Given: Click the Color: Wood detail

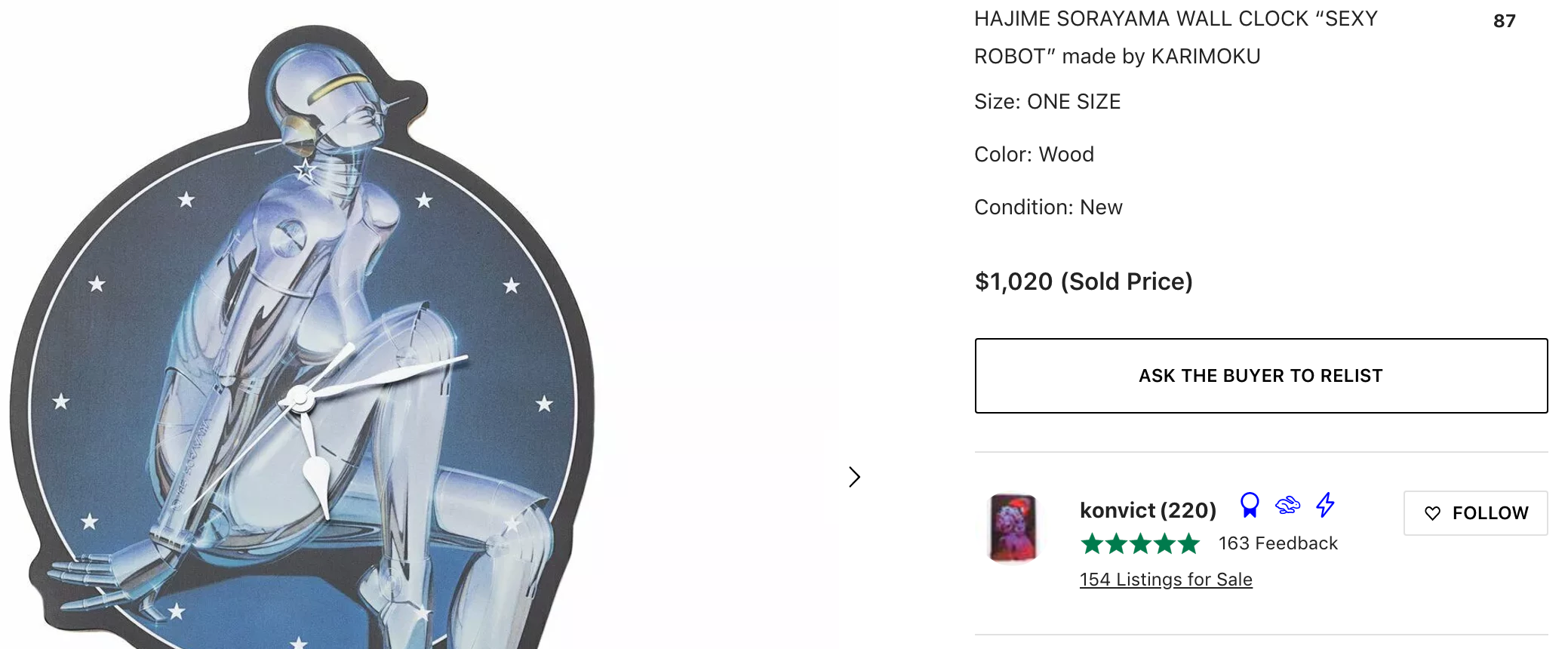Looking at the screenshot, I should [1034, 154].
